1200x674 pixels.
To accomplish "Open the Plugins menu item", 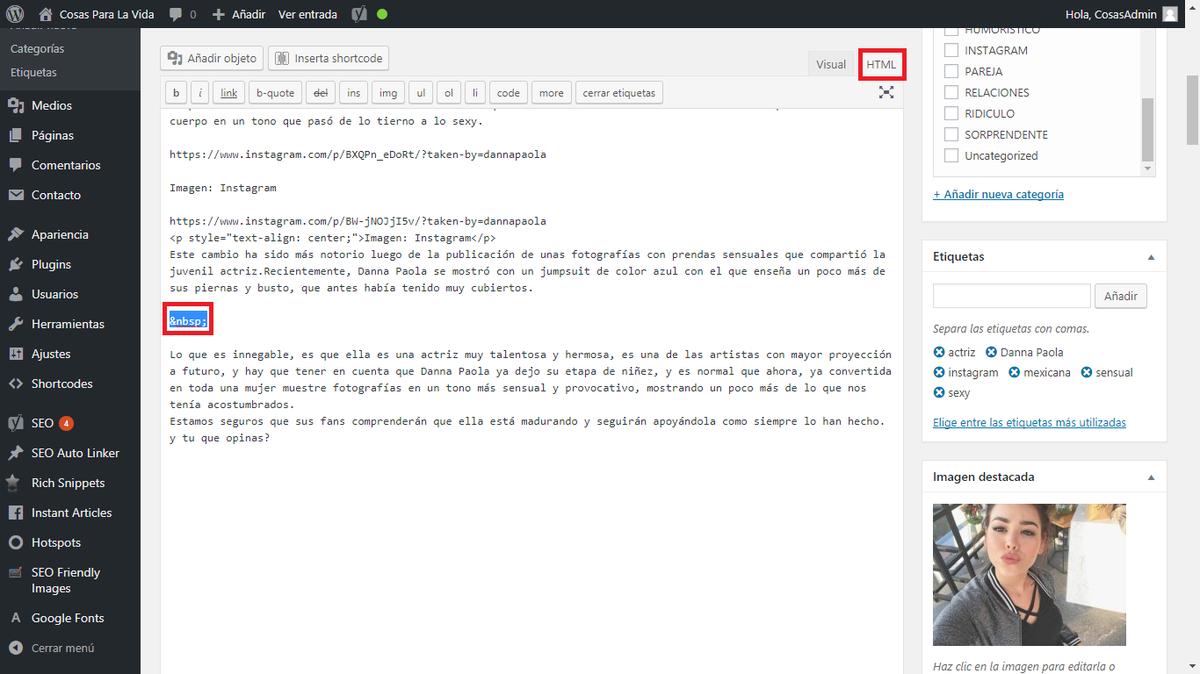I will click(x=51, y=264).
